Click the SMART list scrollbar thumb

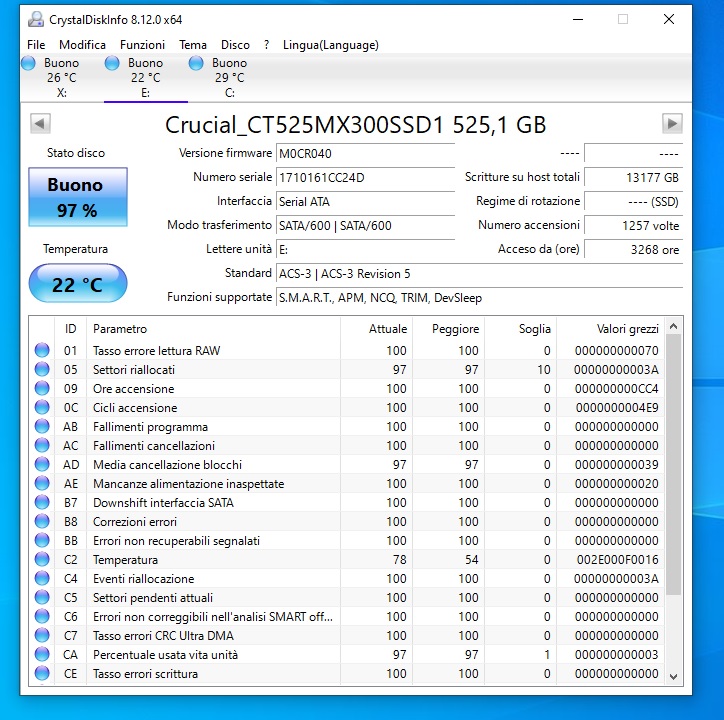click(673, 465)
